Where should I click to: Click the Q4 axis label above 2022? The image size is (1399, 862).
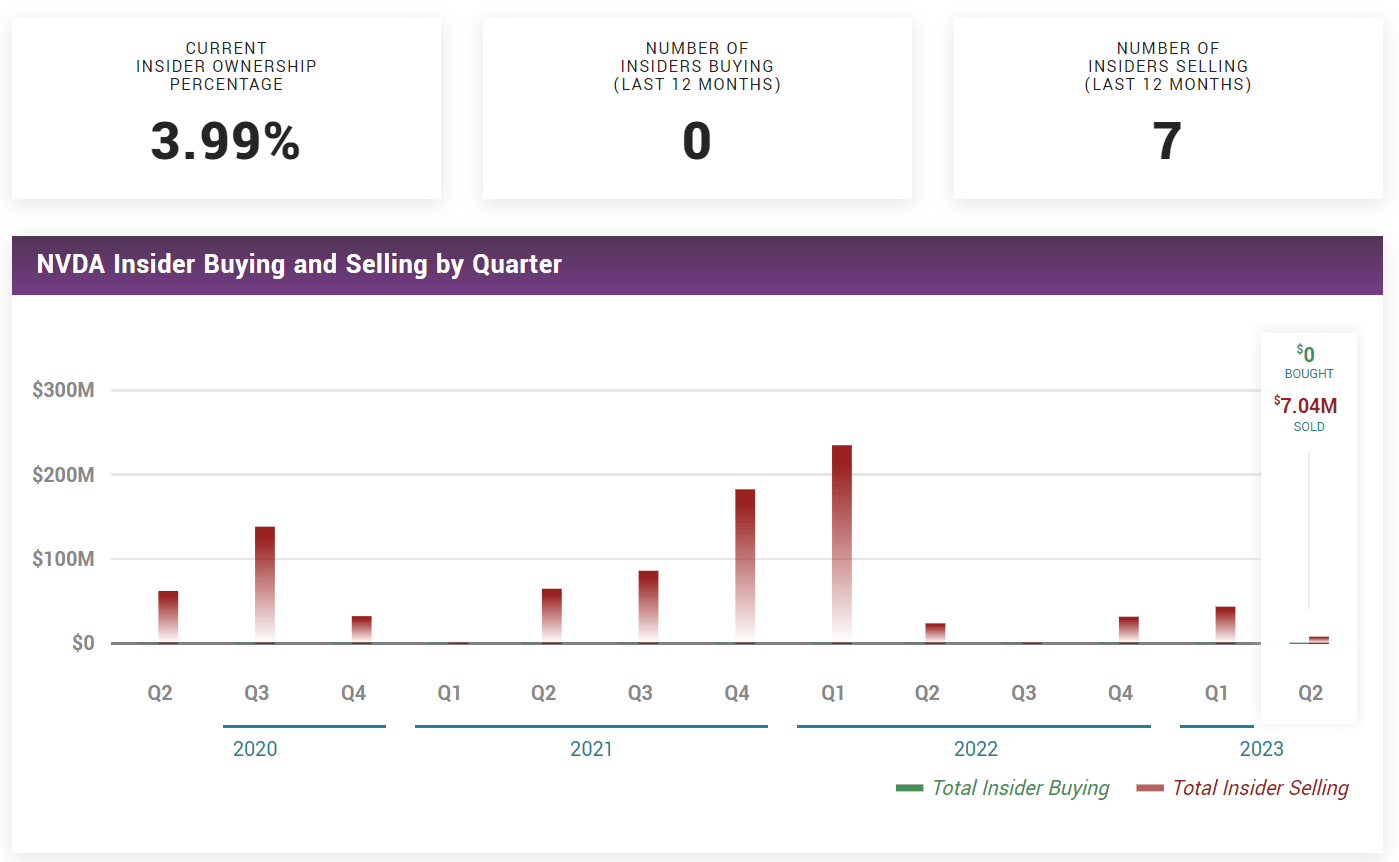coord(1120,693)
